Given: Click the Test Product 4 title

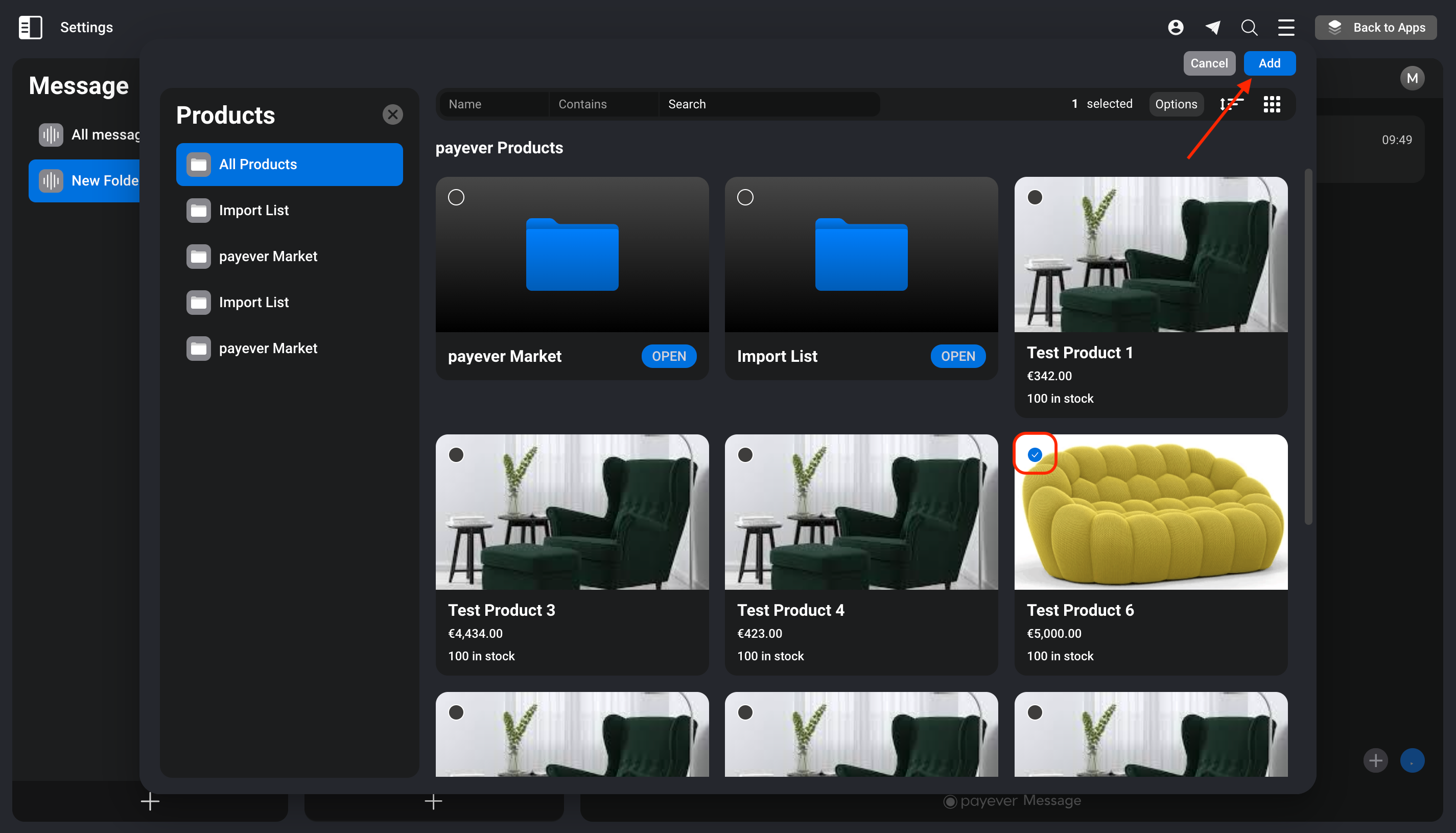Looking at the screenshot, I should click(x=790, y=610).
